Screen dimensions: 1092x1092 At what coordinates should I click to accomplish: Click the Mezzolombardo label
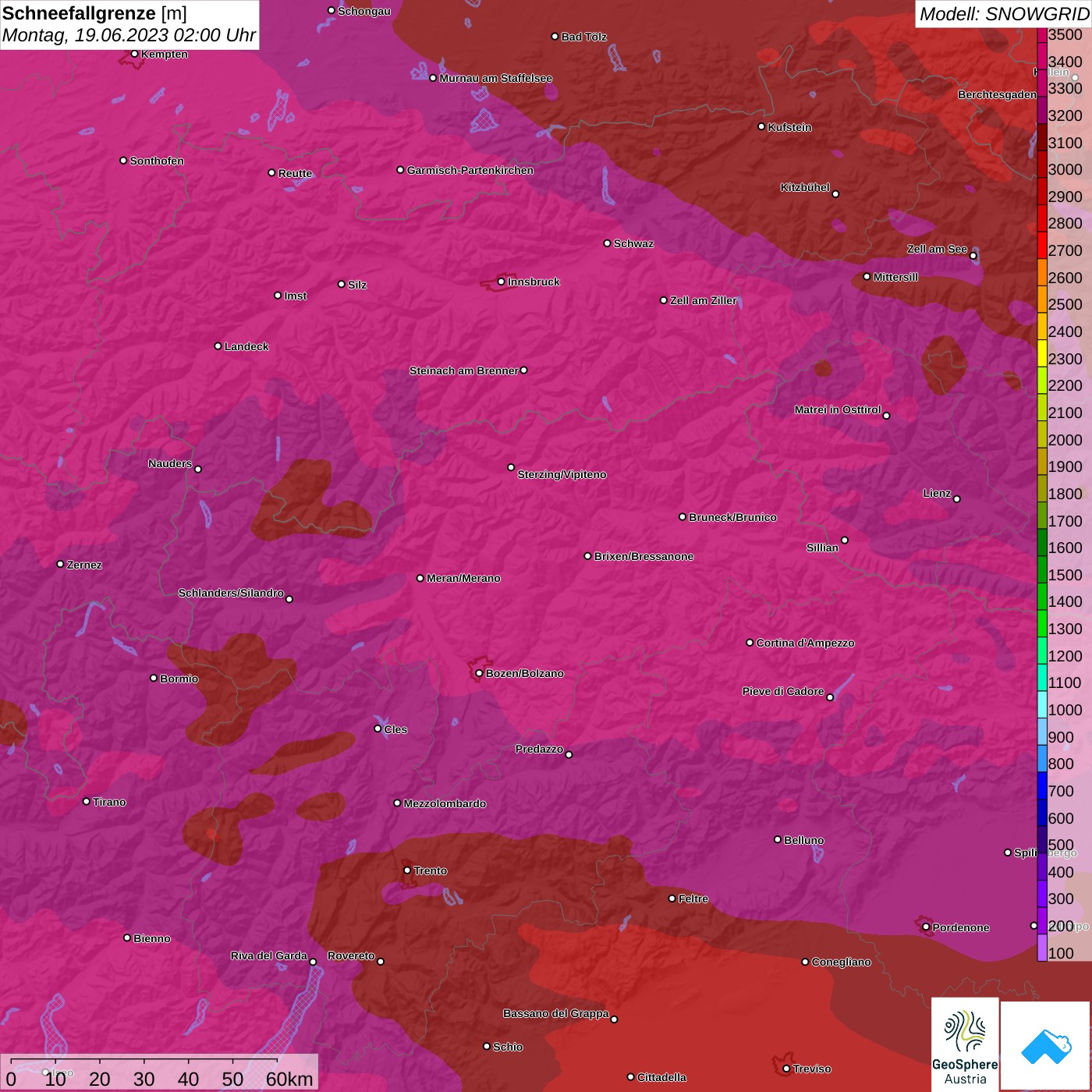(445, 803)
